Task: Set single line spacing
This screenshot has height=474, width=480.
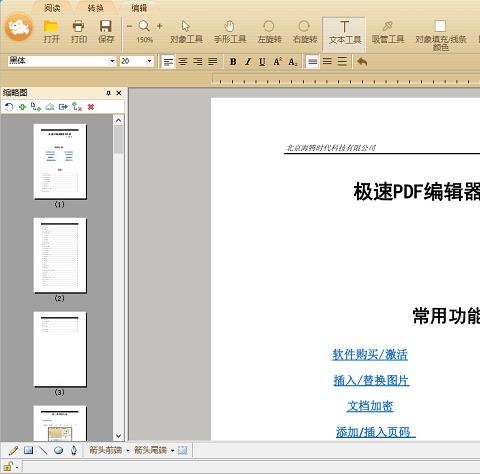Action: [312, 62]
